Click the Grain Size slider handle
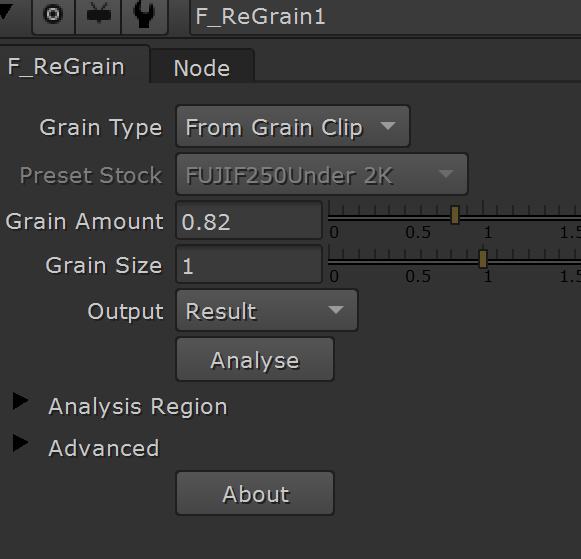Viewport: 581px width, 559px height. click(482, 259)
